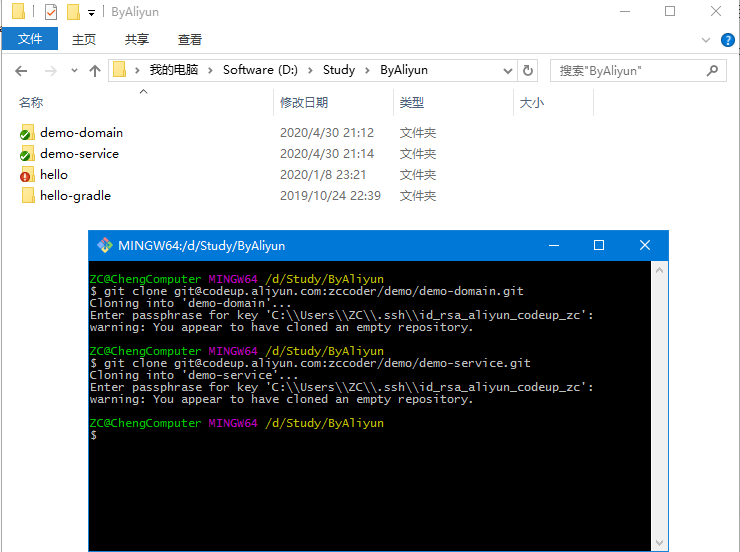Viewport: 740px width, 552px height.
Task: Click the Git Bash icon in MINGW64 title bar
Action: coord(104,245)
